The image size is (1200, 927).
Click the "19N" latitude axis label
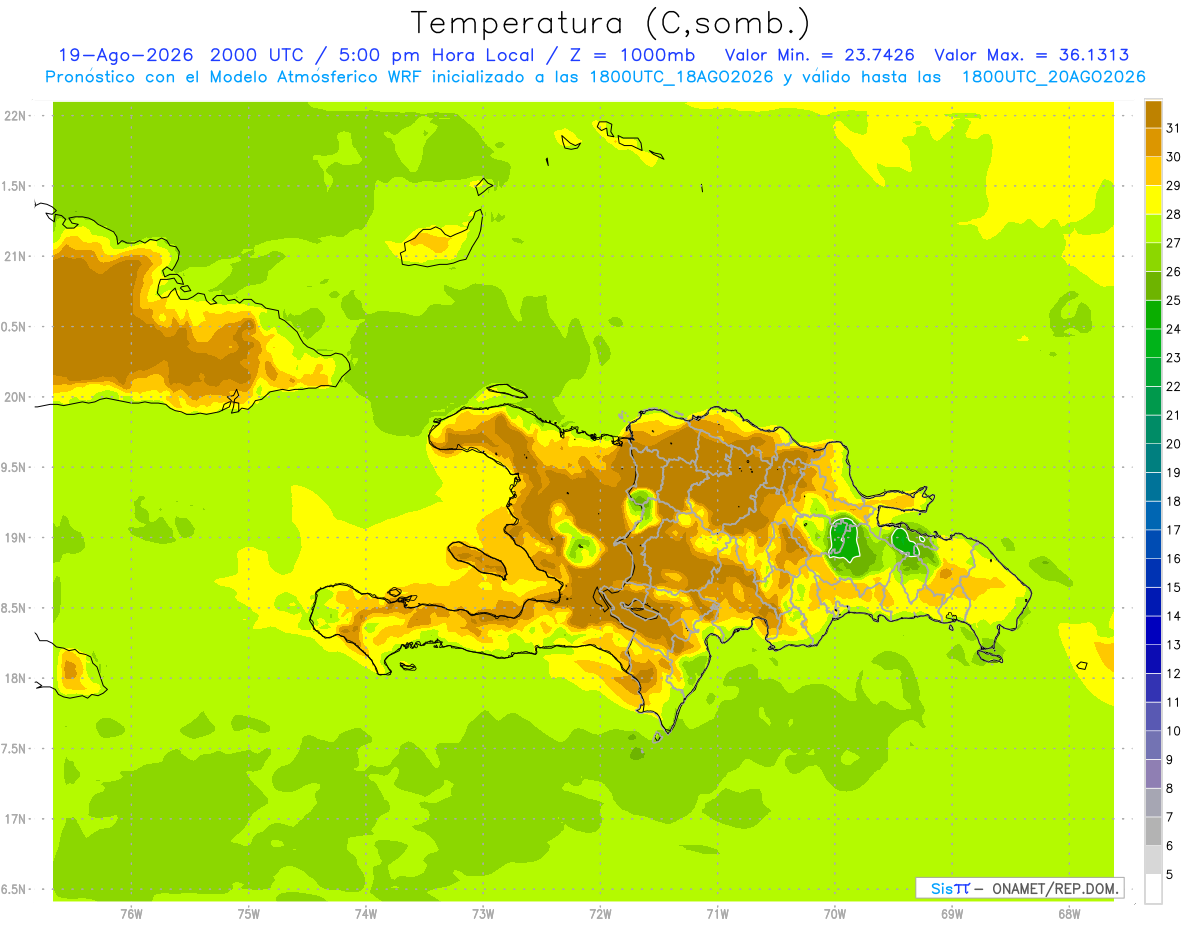tap(14, 538)
